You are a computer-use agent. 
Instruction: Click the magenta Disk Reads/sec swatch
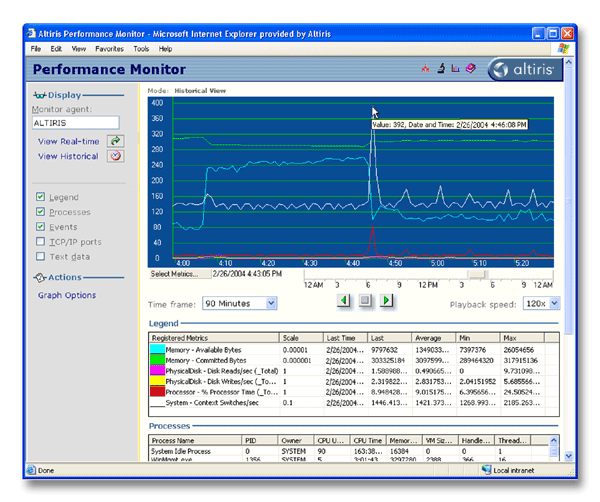pos(157,371)
